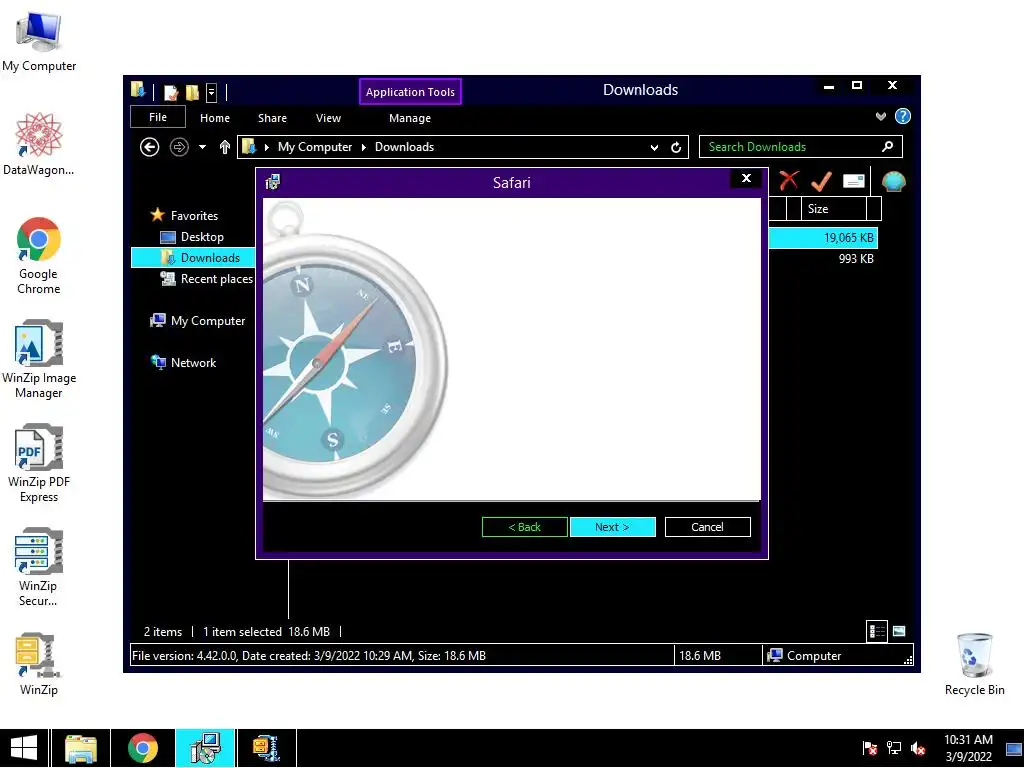Click the installer taskbar button
The height and width of the screenshot is (768, 1024).
pos(205,748)
